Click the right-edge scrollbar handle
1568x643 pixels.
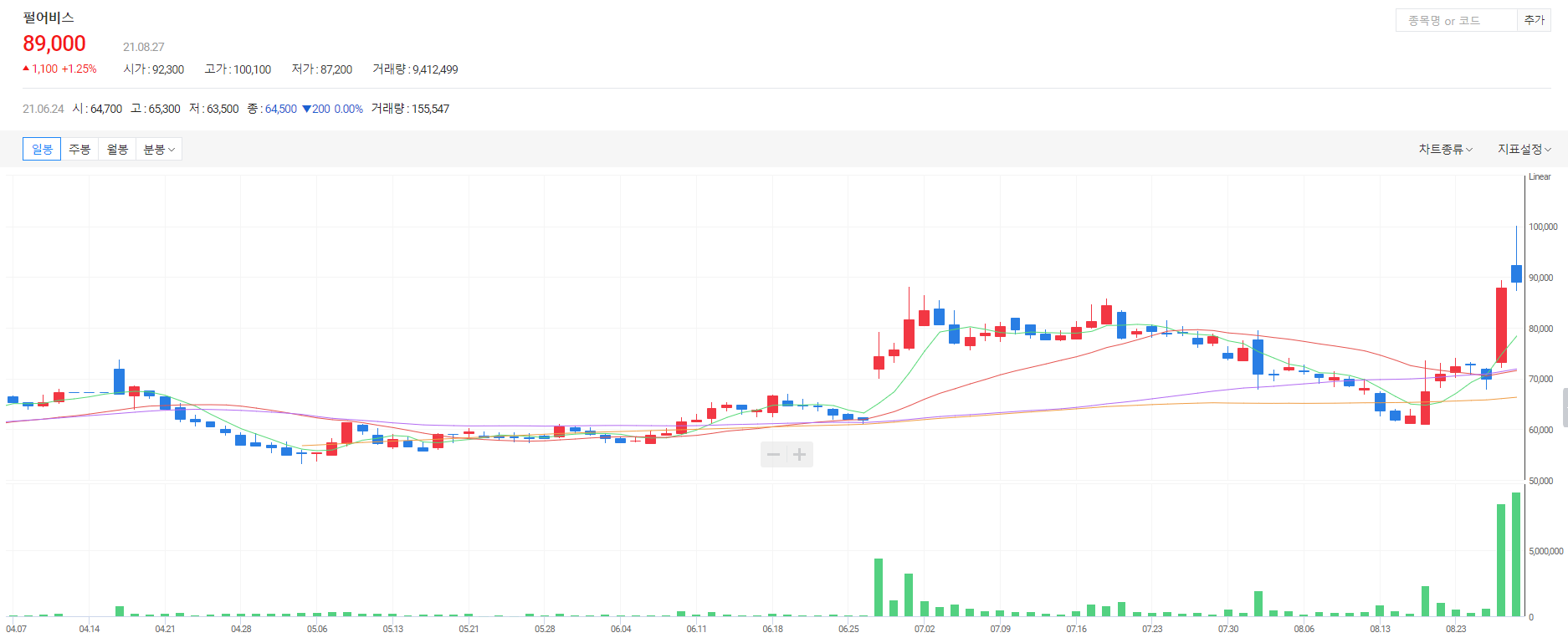[x=1565, y=407]
